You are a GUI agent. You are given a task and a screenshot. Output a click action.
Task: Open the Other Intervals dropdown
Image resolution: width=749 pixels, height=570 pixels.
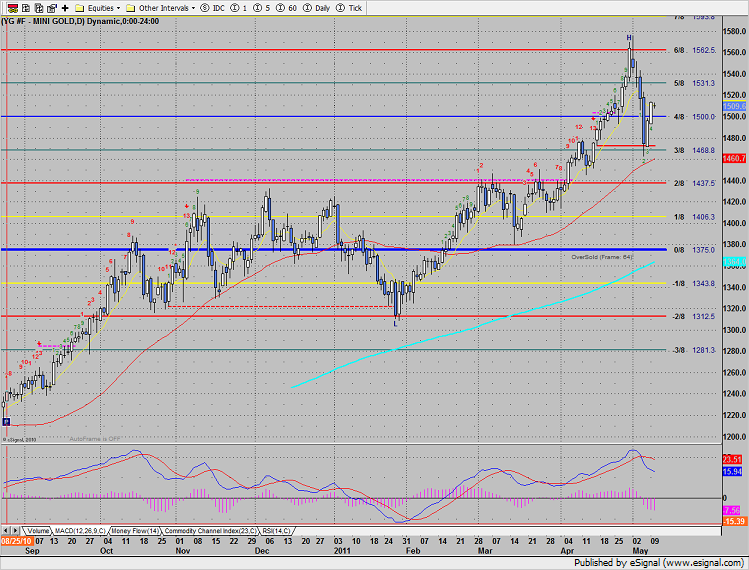(x=161, y=8)
